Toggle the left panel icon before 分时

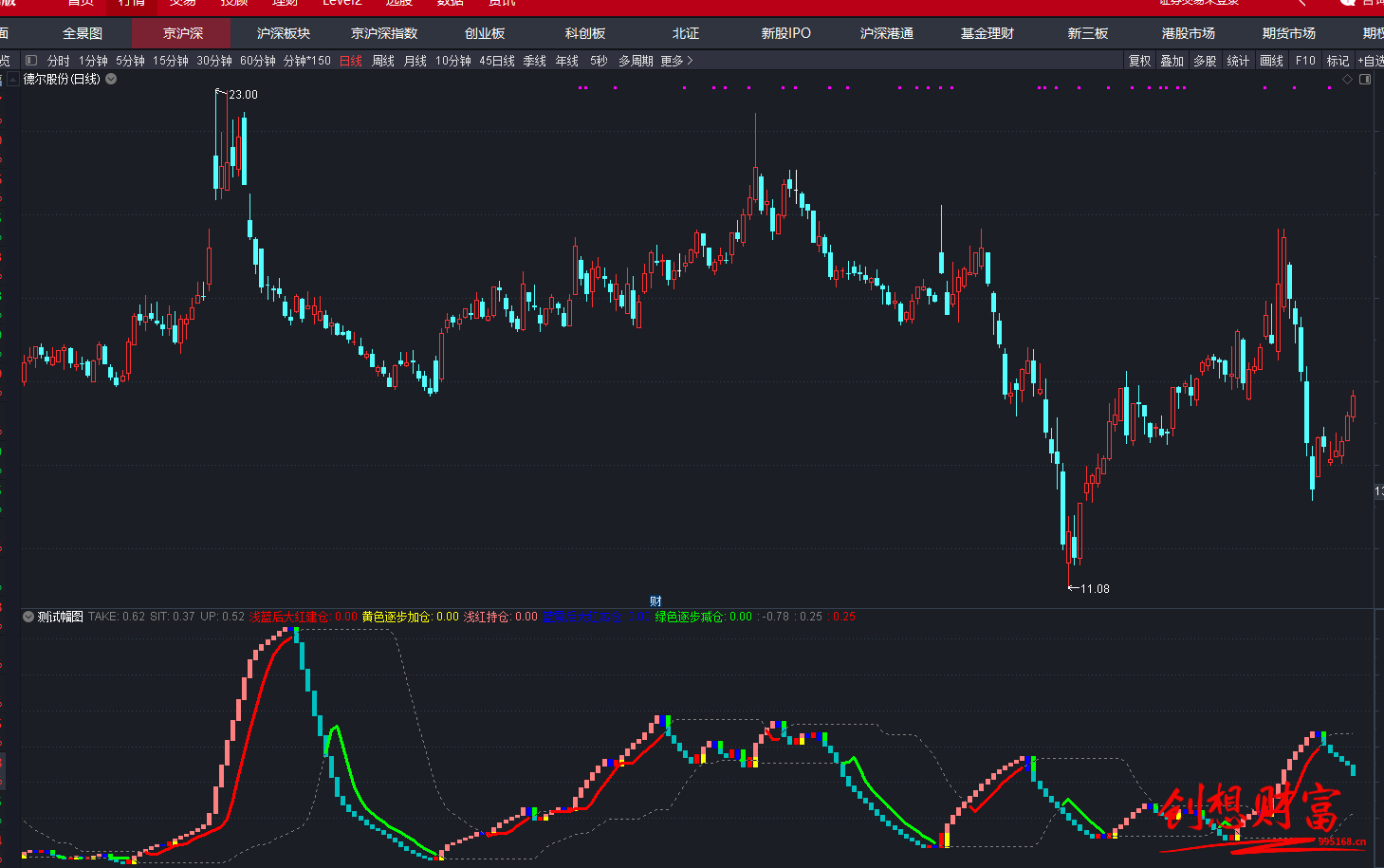(x=30, y=61)
